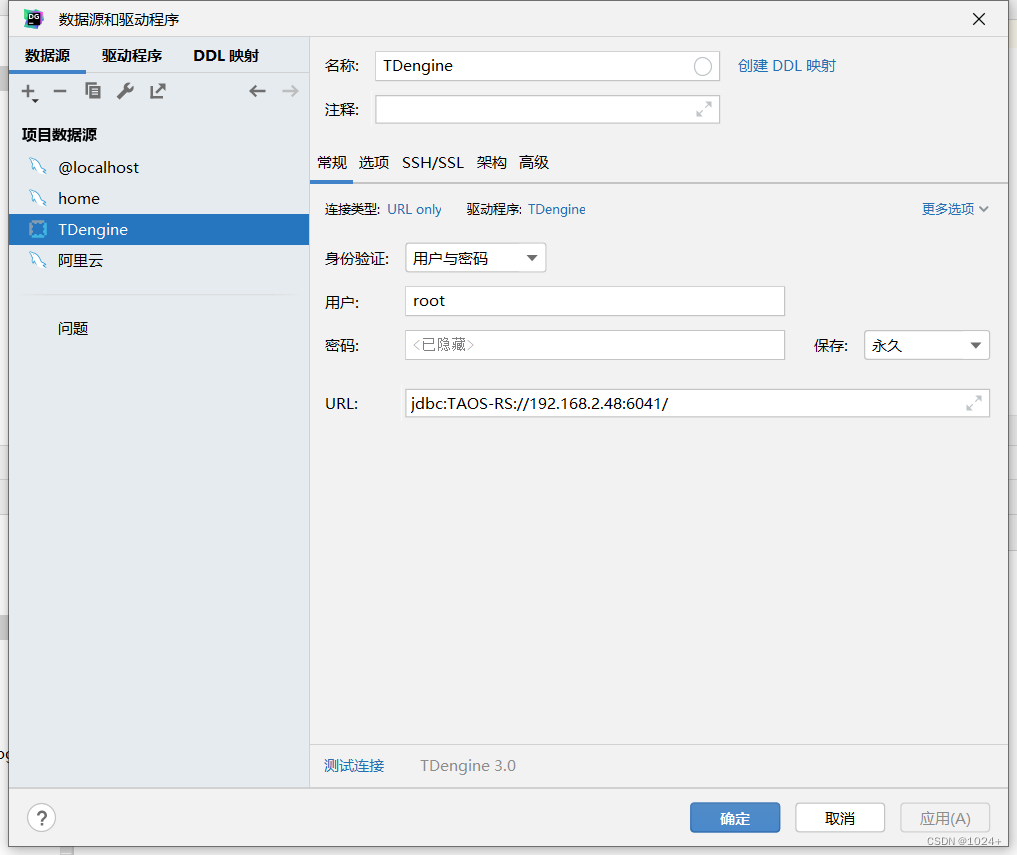Open the 高级 tab
This screenshot has height=855, width=1017.
coord(534,162)
